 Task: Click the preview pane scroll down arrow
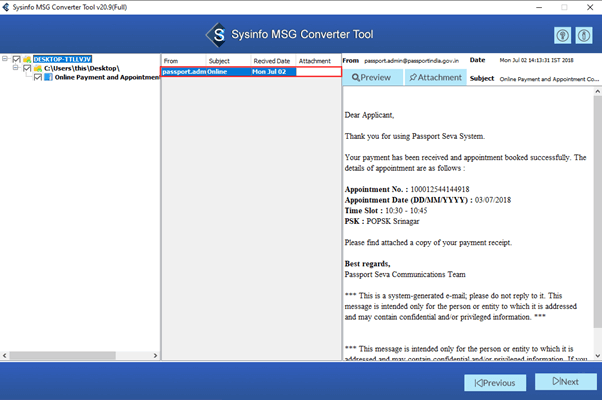point(597,356)
